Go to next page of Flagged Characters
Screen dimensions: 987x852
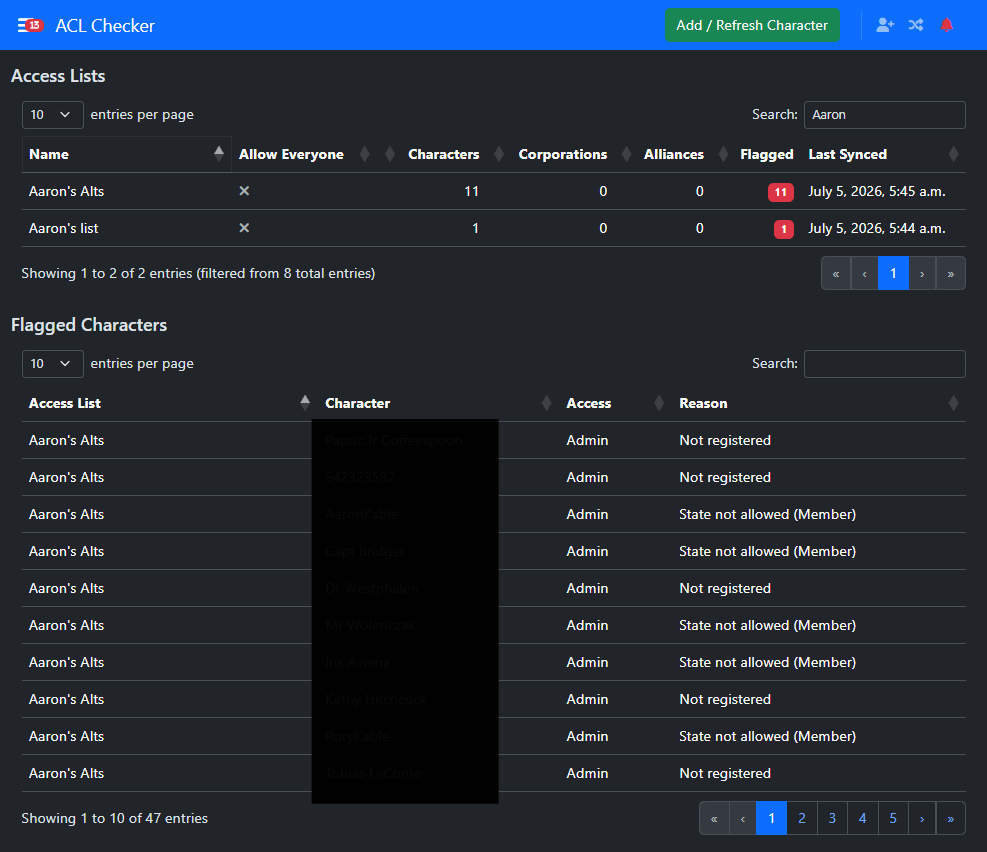922,818
